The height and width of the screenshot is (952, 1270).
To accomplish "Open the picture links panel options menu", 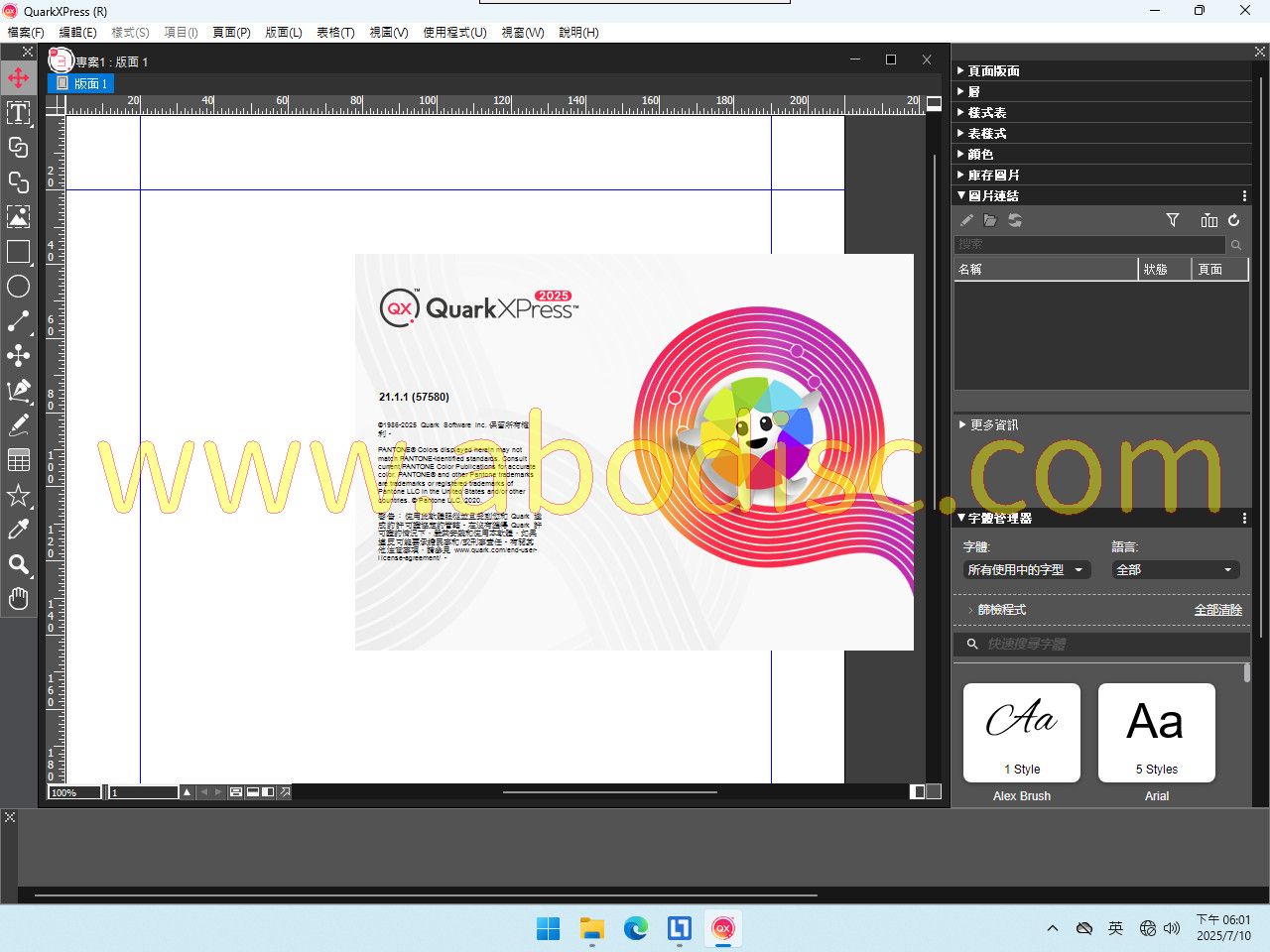I will click(1244, 196).
